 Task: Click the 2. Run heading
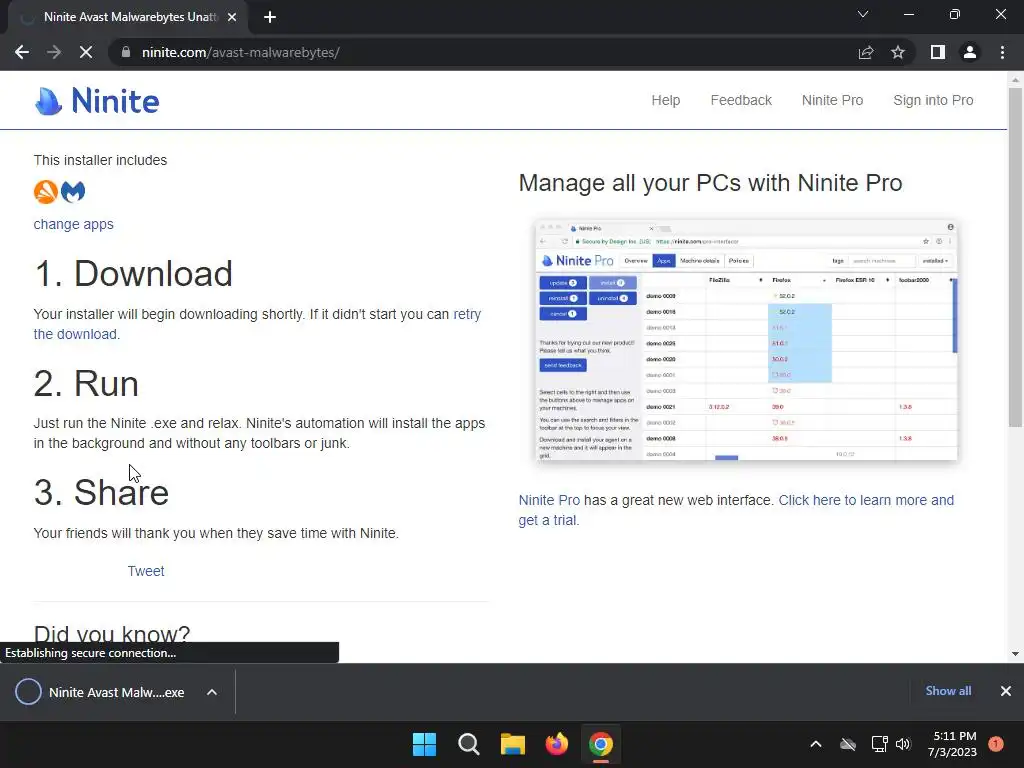pyautogui.click(x=86, y=383)
